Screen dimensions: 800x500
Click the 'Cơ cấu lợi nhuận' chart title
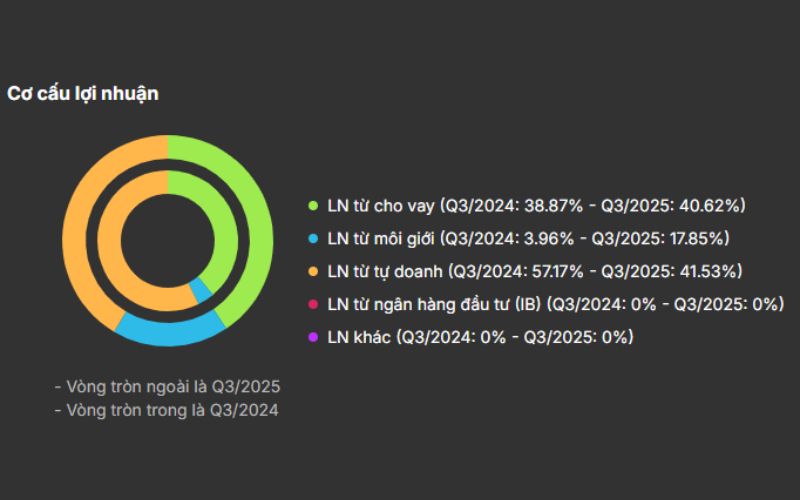coord(83,93)
